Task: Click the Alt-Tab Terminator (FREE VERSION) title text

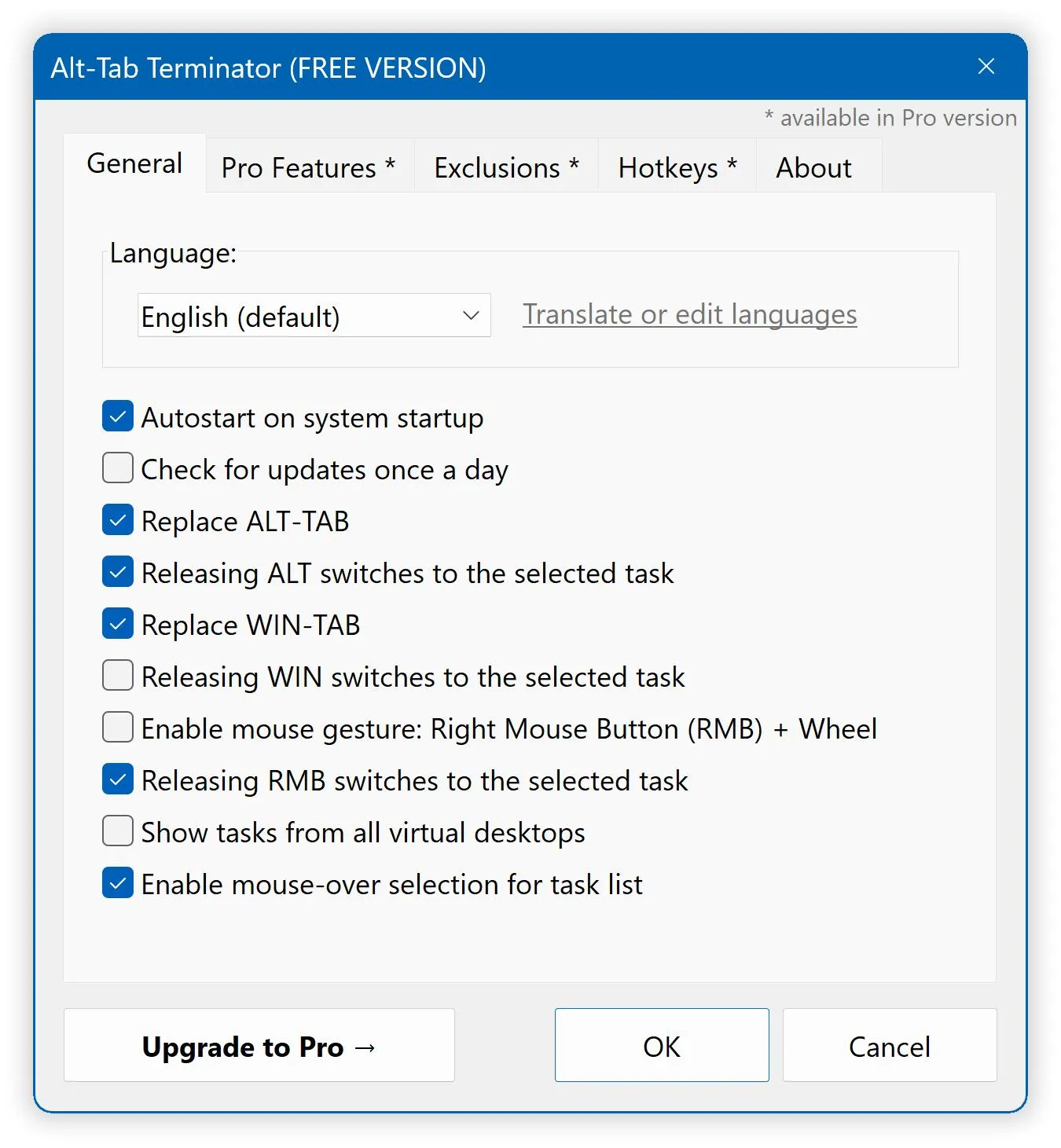Action: point(268,68)
